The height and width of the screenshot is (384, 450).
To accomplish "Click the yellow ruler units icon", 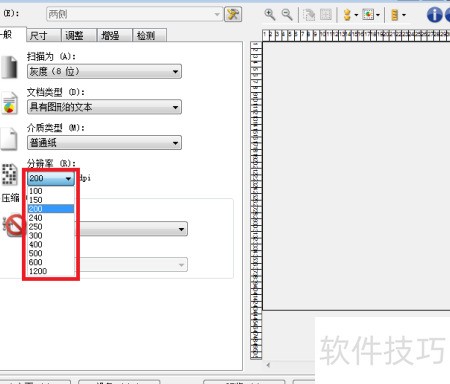I will tap(394, 15).
